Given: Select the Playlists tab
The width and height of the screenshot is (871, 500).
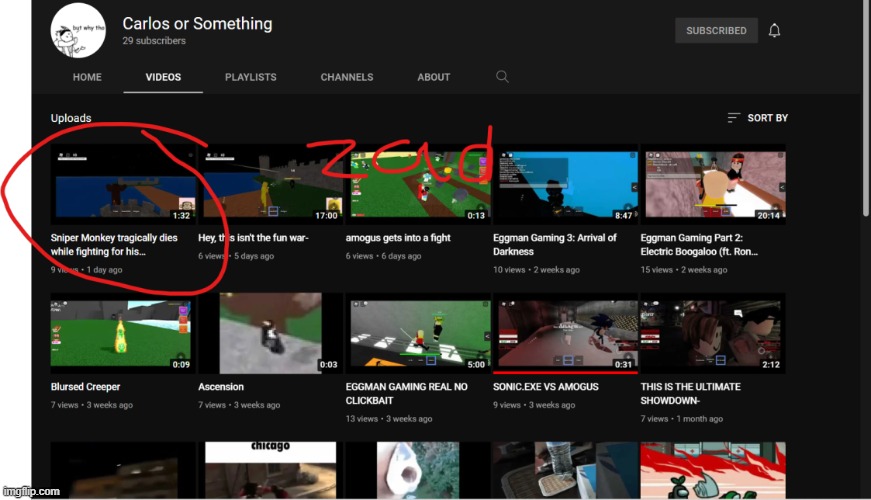Looking at the screenshot, I should click(x=250, y=77).
